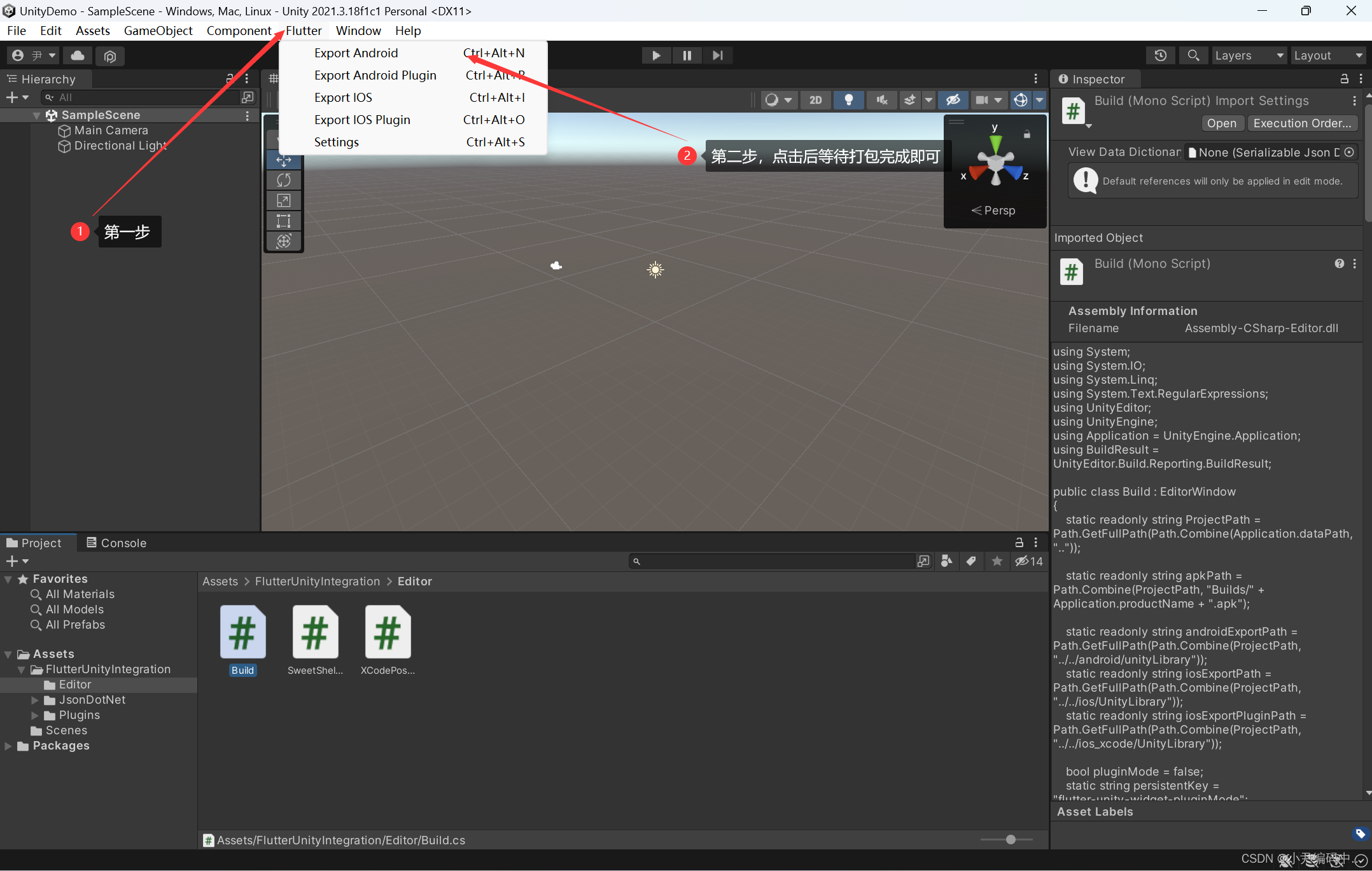Switch to the Console tab

[x=116, y=543]
